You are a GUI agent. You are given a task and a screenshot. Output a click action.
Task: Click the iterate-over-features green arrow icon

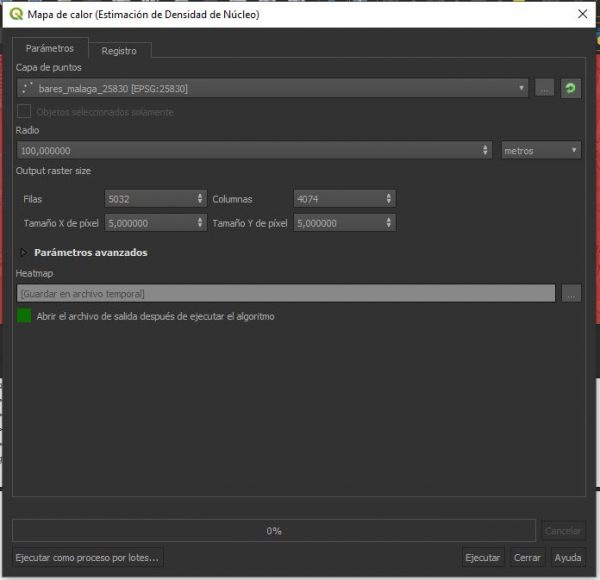pyautogui.click(x=571, y=89)
